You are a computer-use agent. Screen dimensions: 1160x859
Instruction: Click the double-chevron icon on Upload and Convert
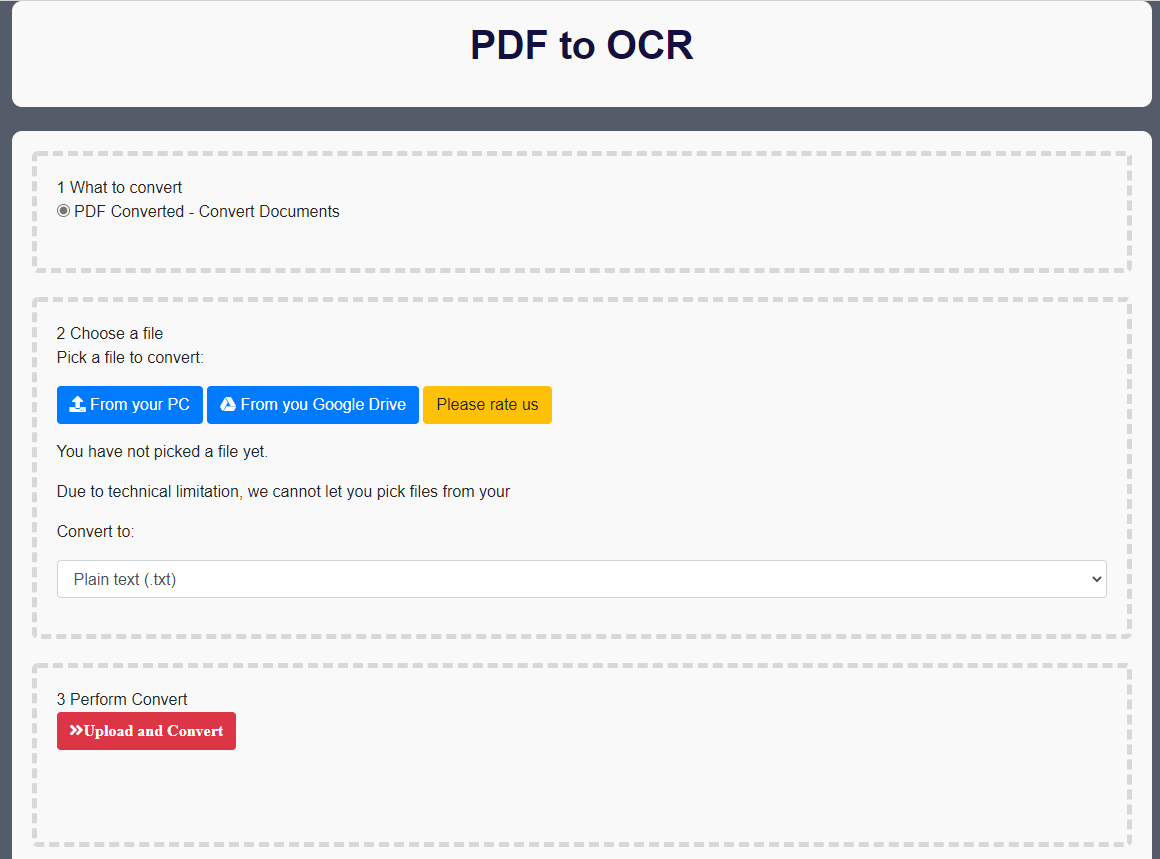click(x=75, y=731)
